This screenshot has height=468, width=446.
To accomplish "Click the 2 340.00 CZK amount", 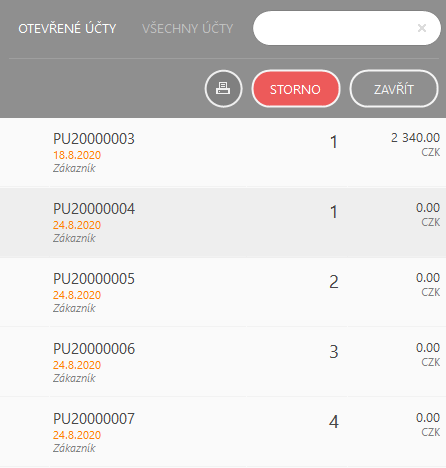I will [x=415, y=144].
